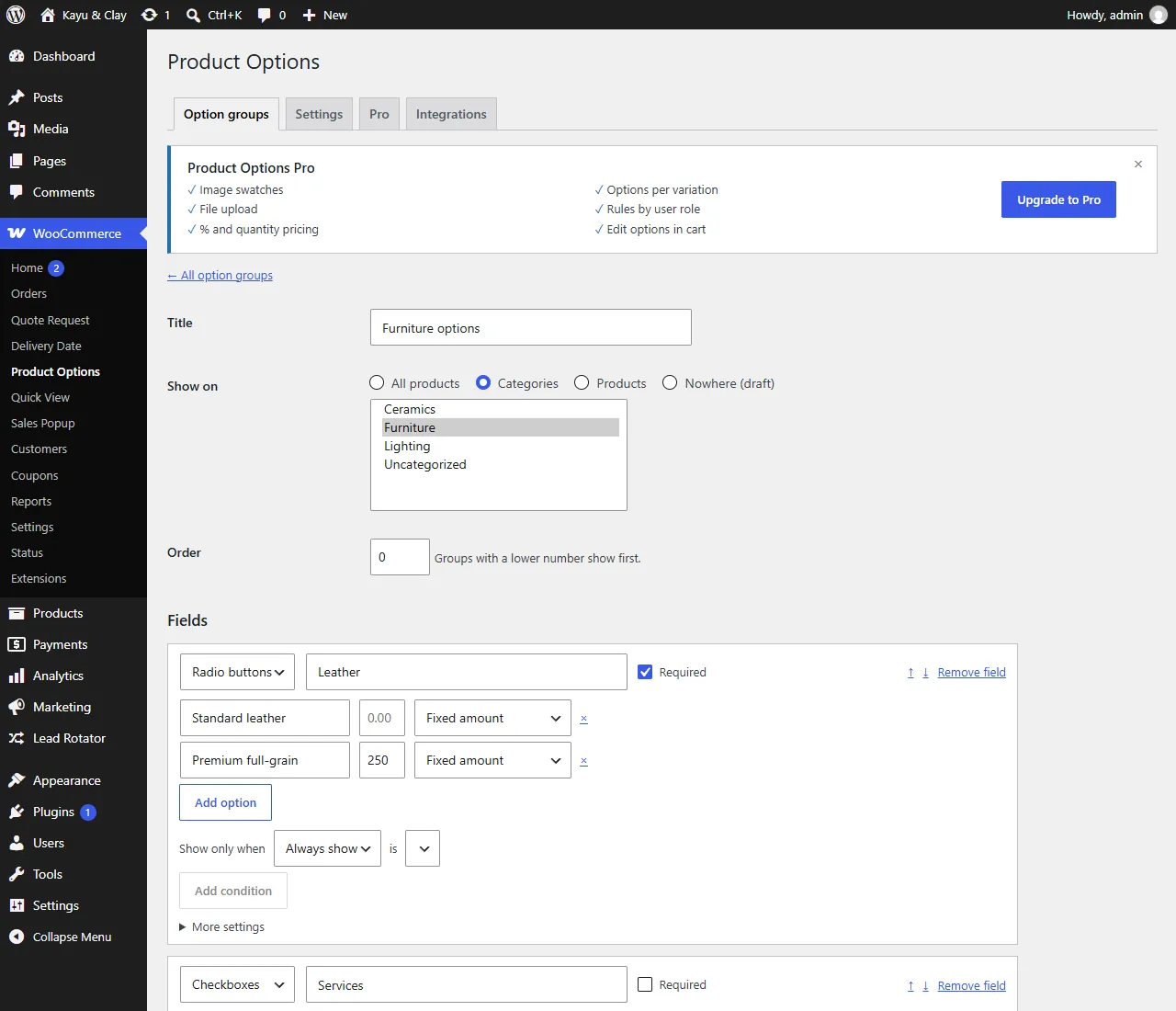Expand More settings for Leather field
The width and height of the screenshot is (1176, 1011).
point(221,926)
